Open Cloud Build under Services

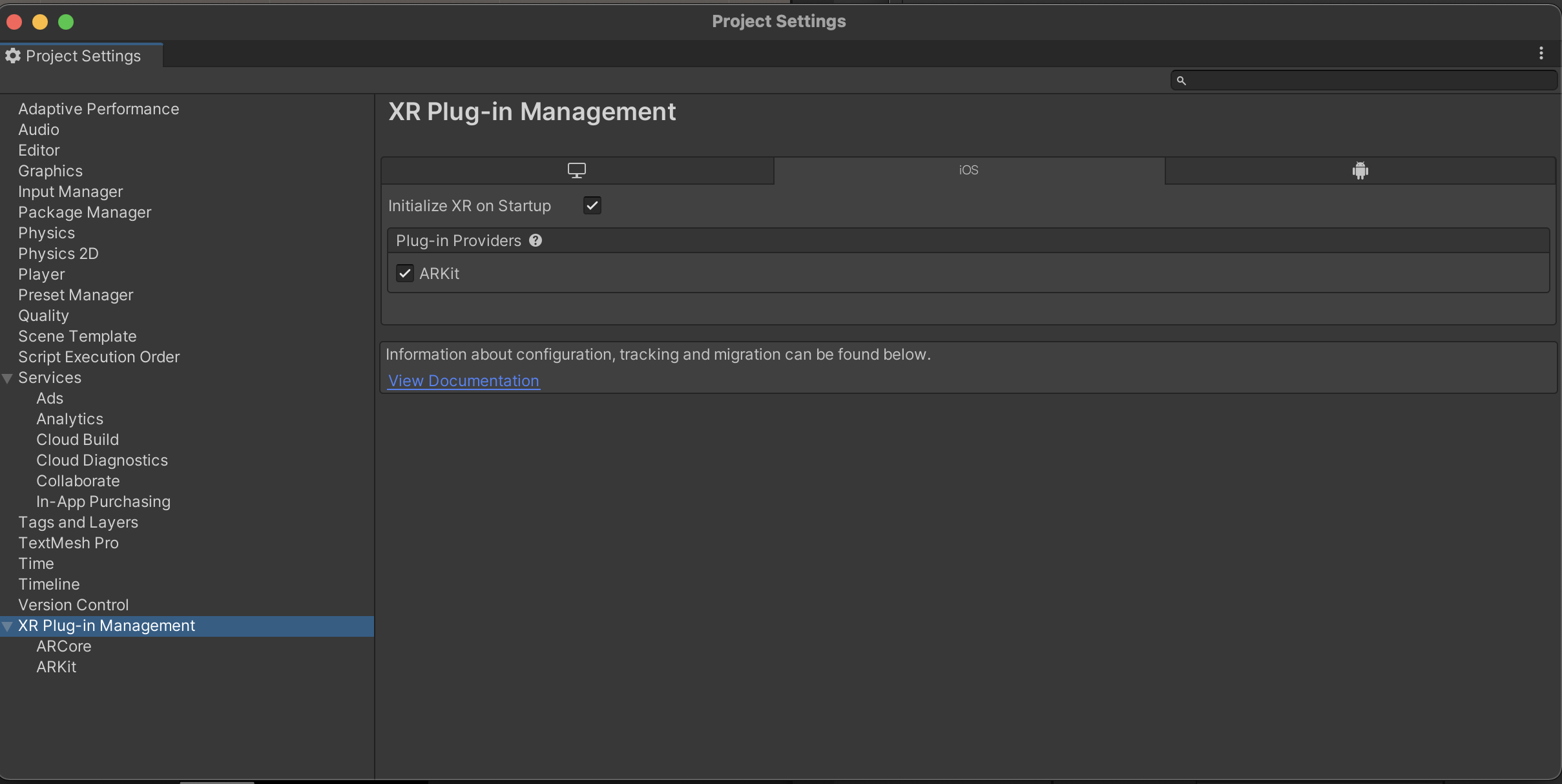[78, 440]
